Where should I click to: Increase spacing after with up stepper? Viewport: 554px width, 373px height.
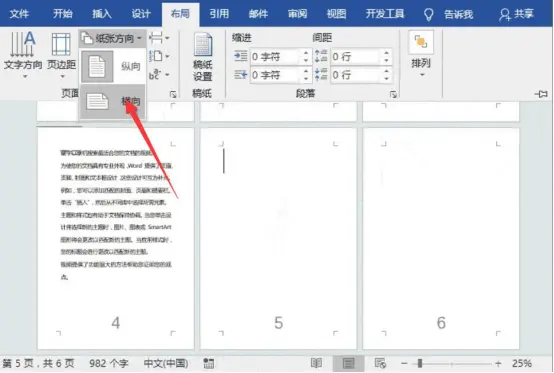[386, 71]
